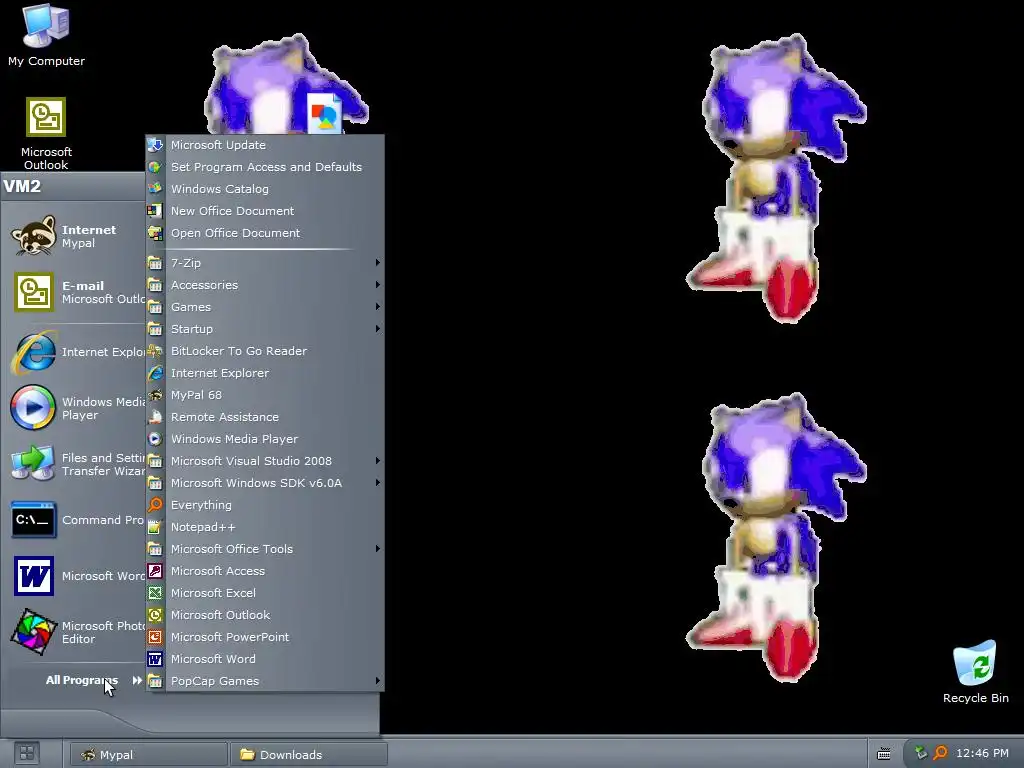This screenshot has height=768, width=1024.
Task: Expand the Games submenu arrow
Action: pos(377,307)
